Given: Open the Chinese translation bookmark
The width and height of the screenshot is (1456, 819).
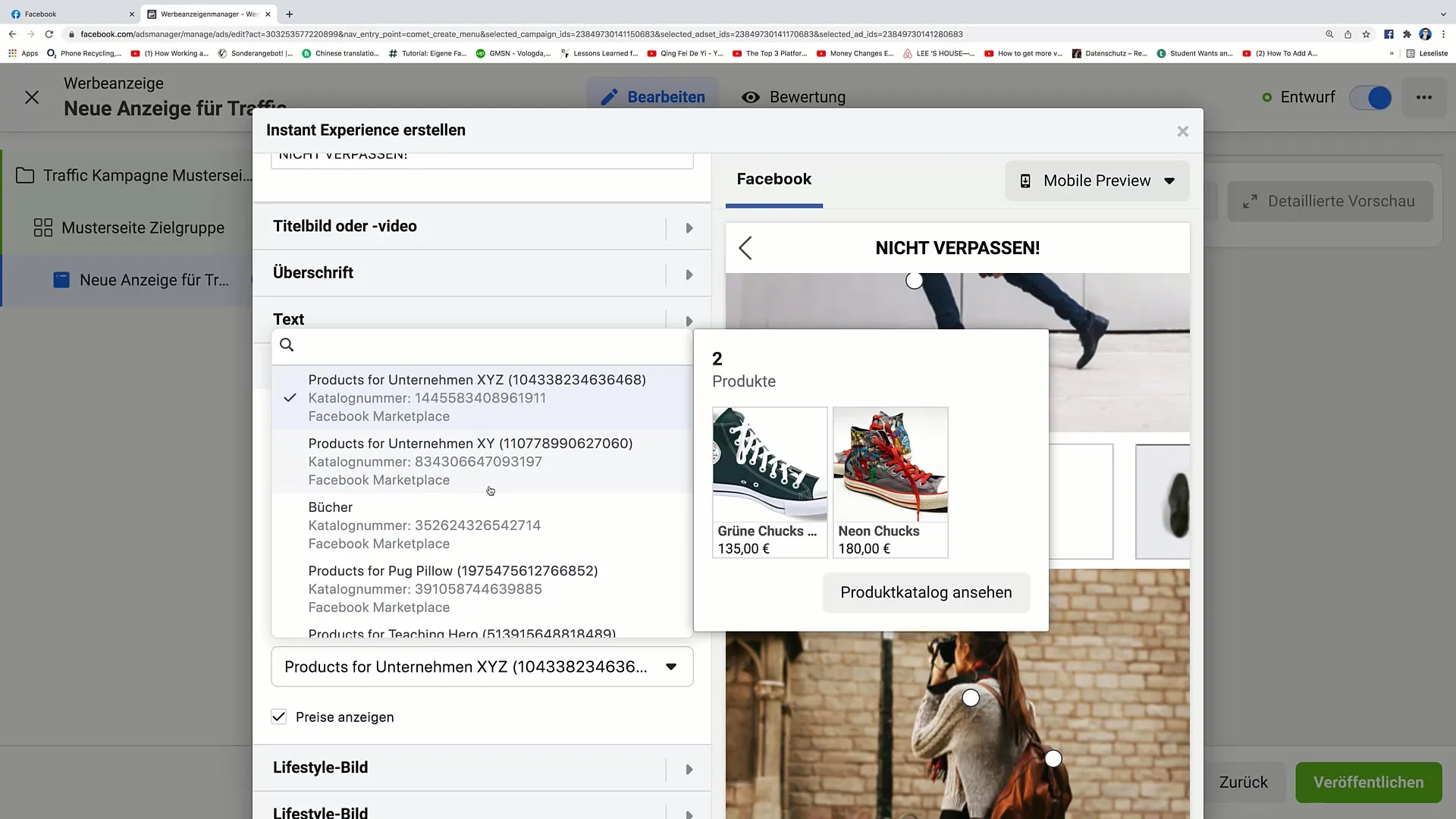Looking at the screenshot, I should click(x=340, y=53).
